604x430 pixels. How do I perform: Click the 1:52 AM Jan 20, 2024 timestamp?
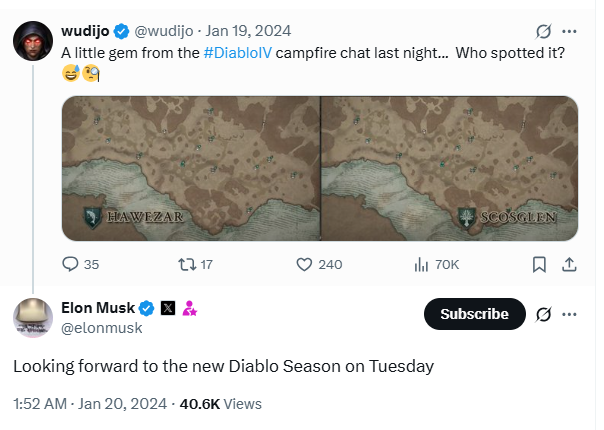point(88,404)
